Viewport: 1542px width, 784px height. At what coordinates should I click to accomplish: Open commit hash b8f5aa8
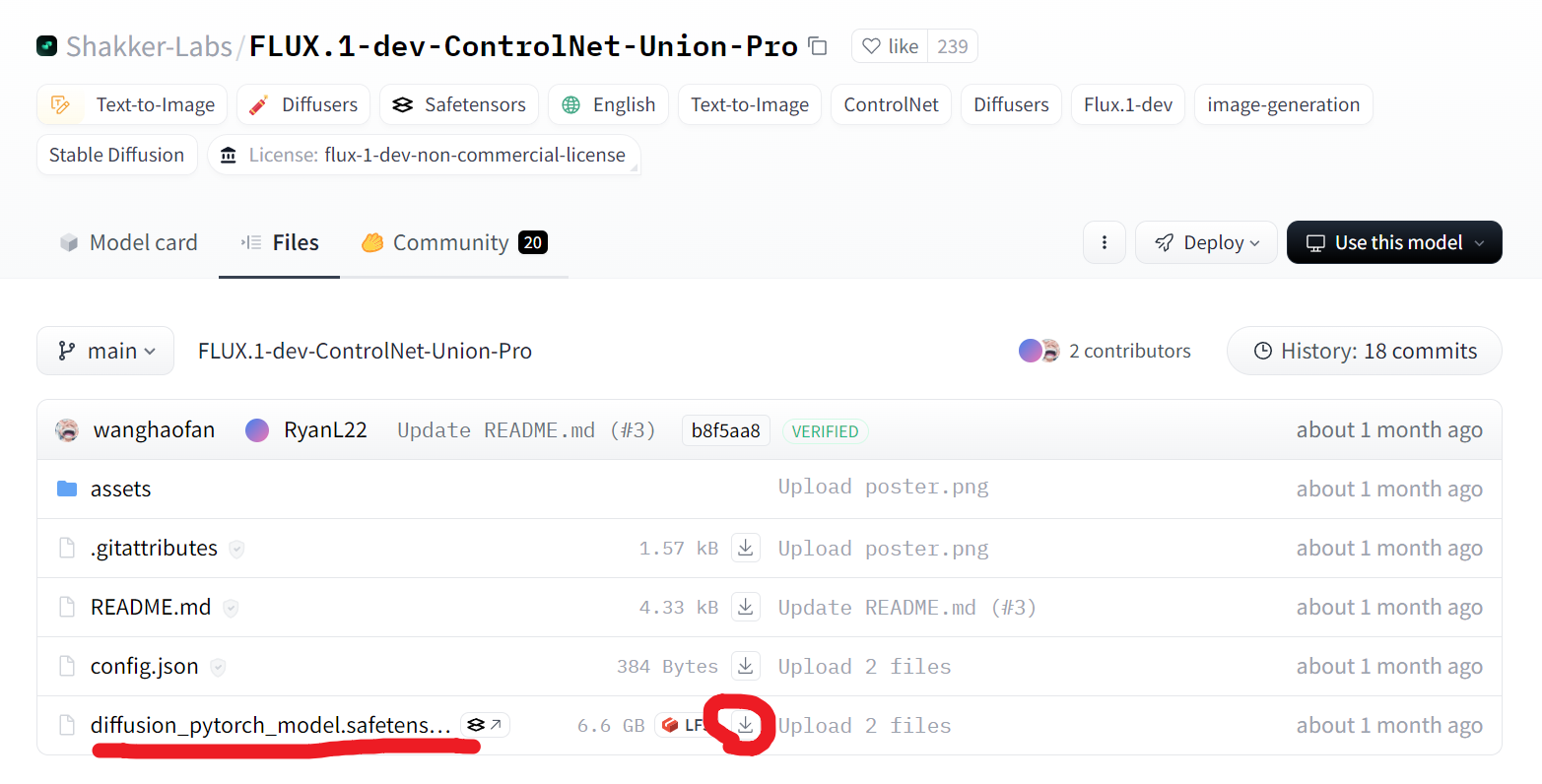click(726, 430)
